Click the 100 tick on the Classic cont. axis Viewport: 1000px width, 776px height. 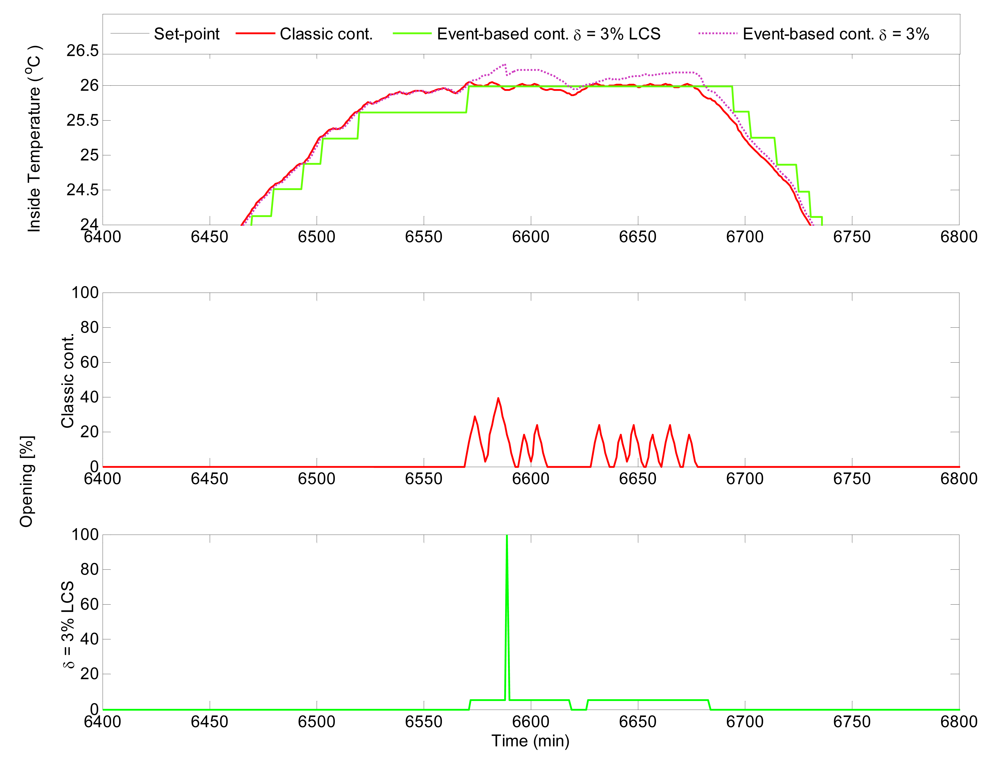pyautogui.click(x=86, y=293)
